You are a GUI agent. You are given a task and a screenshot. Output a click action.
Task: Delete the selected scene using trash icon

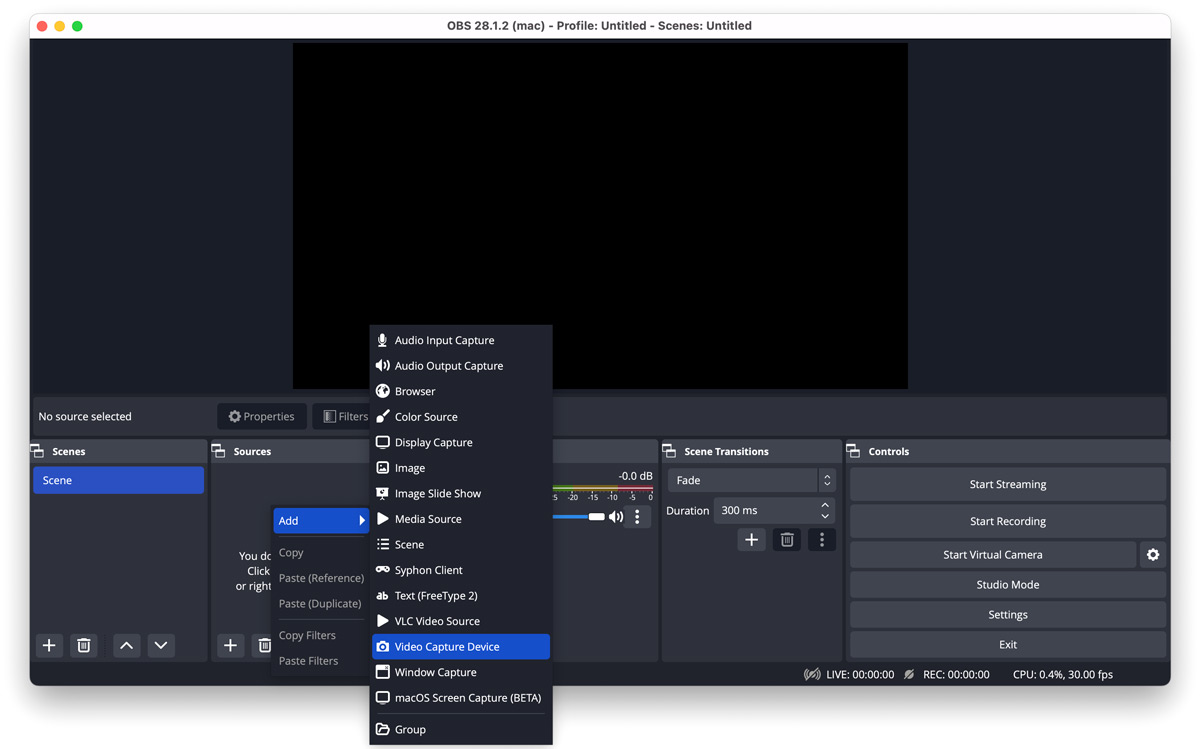84,645
